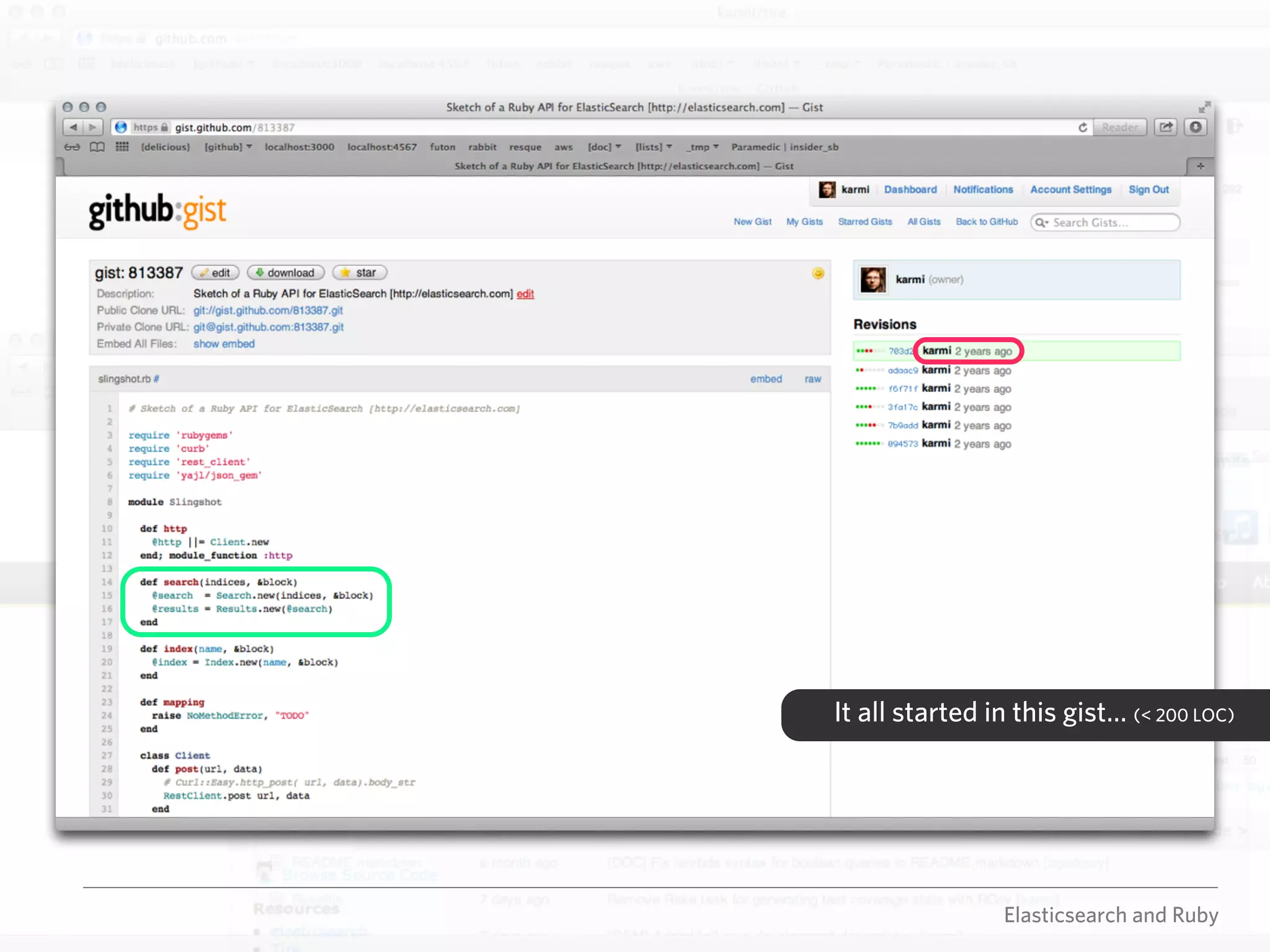The image size is (1270, 952).
Task: Click the site icon in the address bar
Action: click(x=121, y=127)
